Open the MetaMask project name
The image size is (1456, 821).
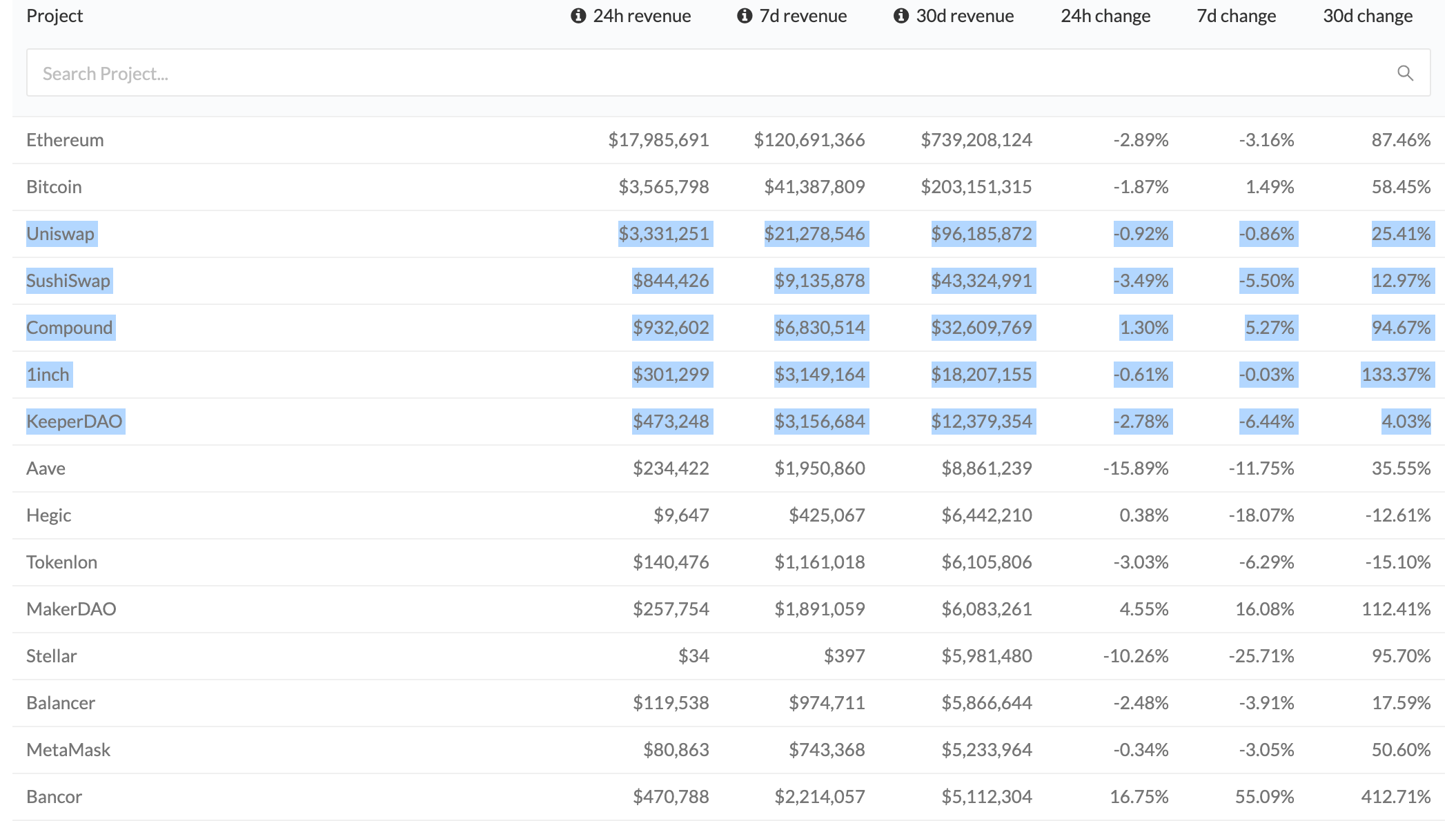pos(68,750)
